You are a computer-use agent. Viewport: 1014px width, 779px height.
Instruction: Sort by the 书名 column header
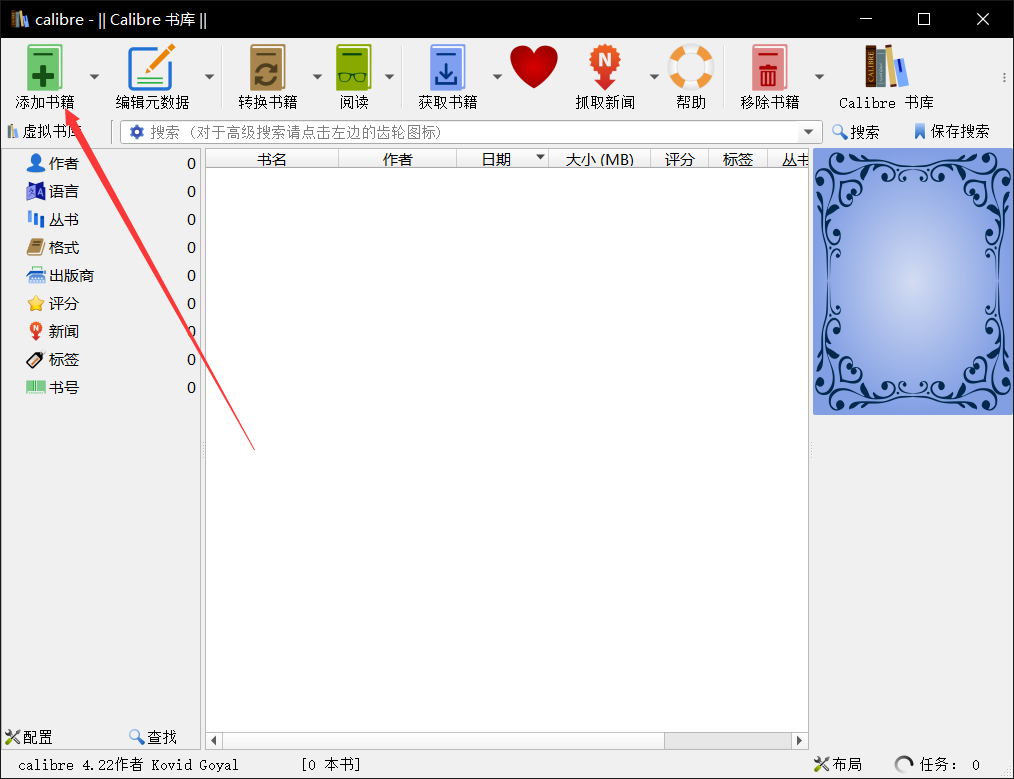[272, 159]
